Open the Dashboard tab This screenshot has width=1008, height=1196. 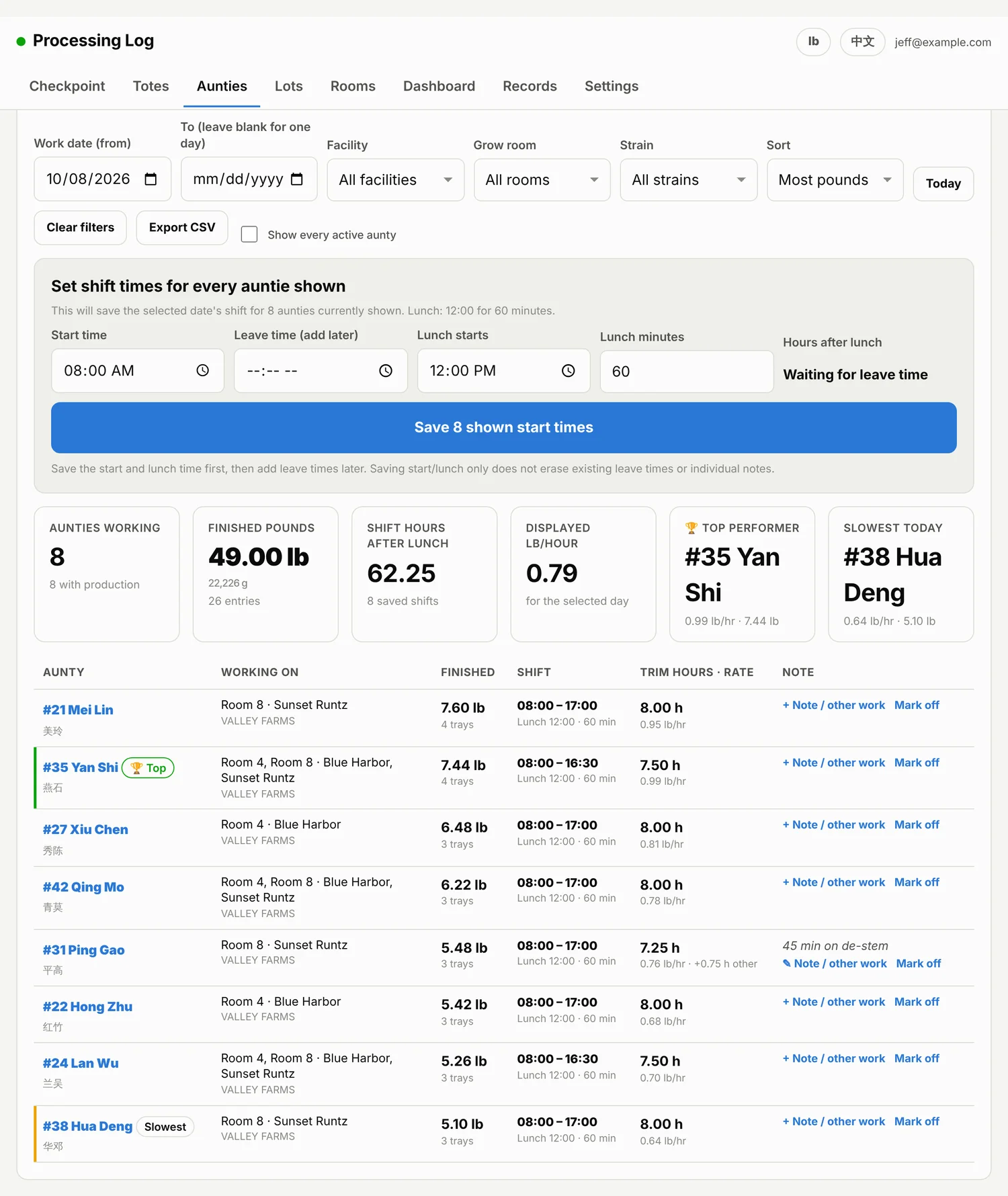coord(439,86)
